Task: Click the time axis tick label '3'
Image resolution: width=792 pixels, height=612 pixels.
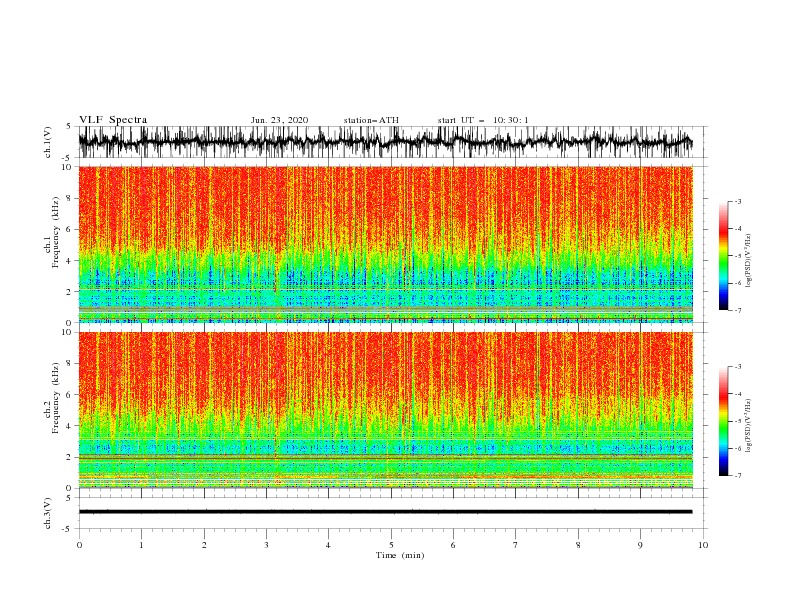Action: 266,545
